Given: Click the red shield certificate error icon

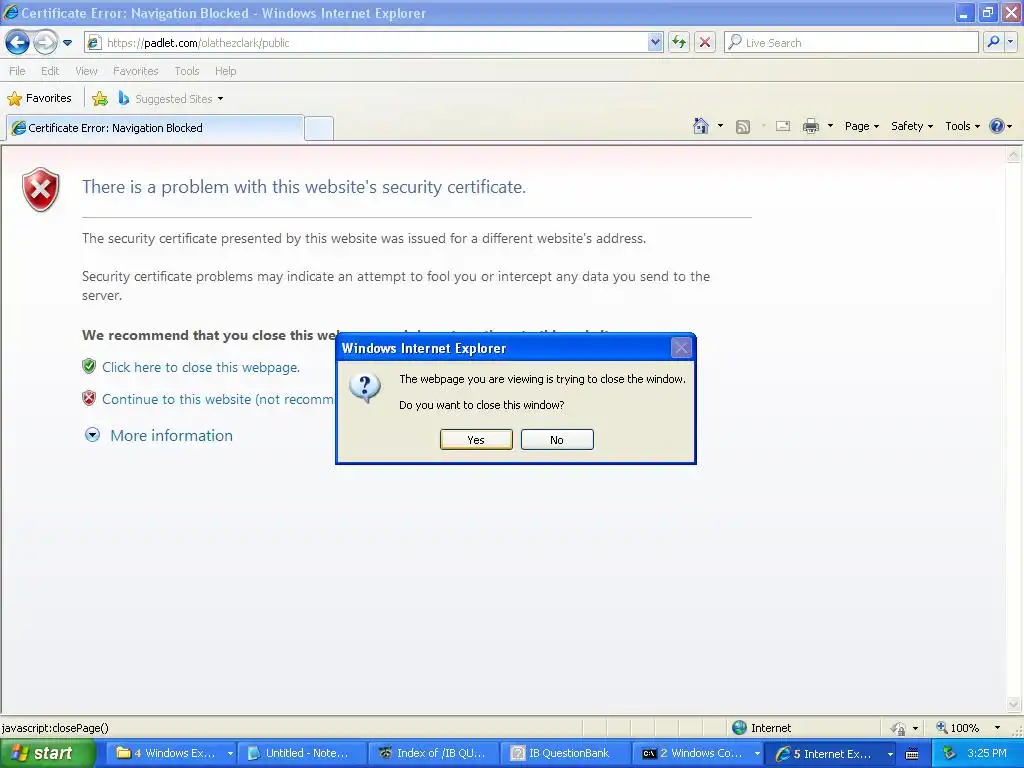Looking at the screenshot, I should pyautogui.click(x=41, y=189).
